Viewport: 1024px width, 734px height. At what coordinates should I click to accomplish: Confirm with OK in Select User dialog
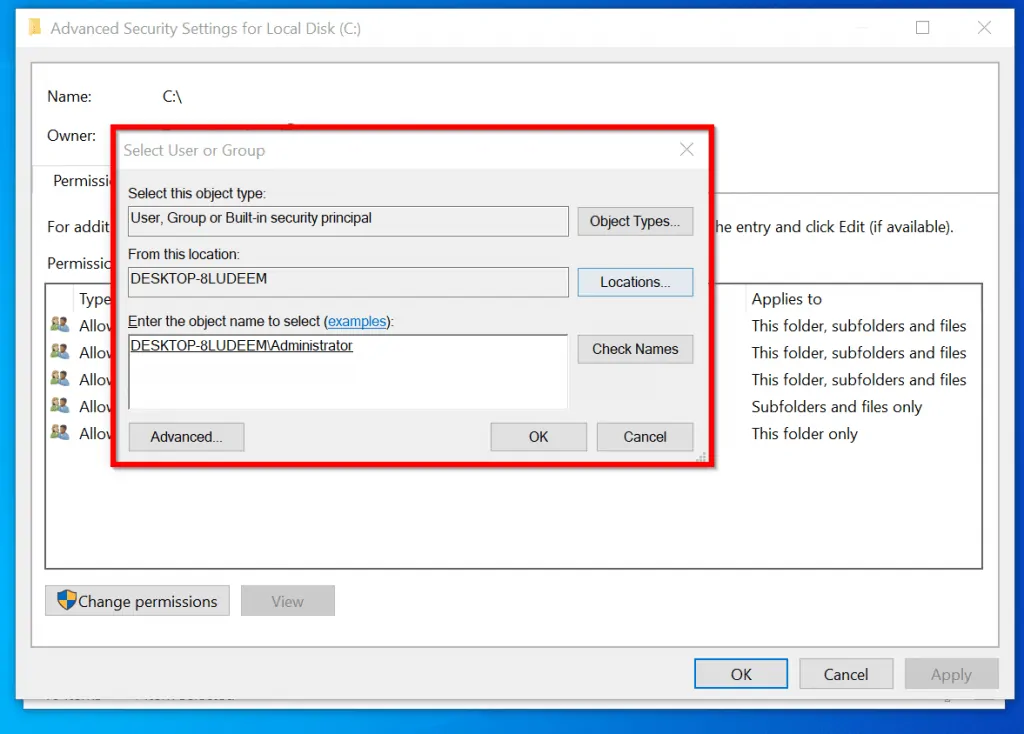pyautogui.click(x=538, y=437)
